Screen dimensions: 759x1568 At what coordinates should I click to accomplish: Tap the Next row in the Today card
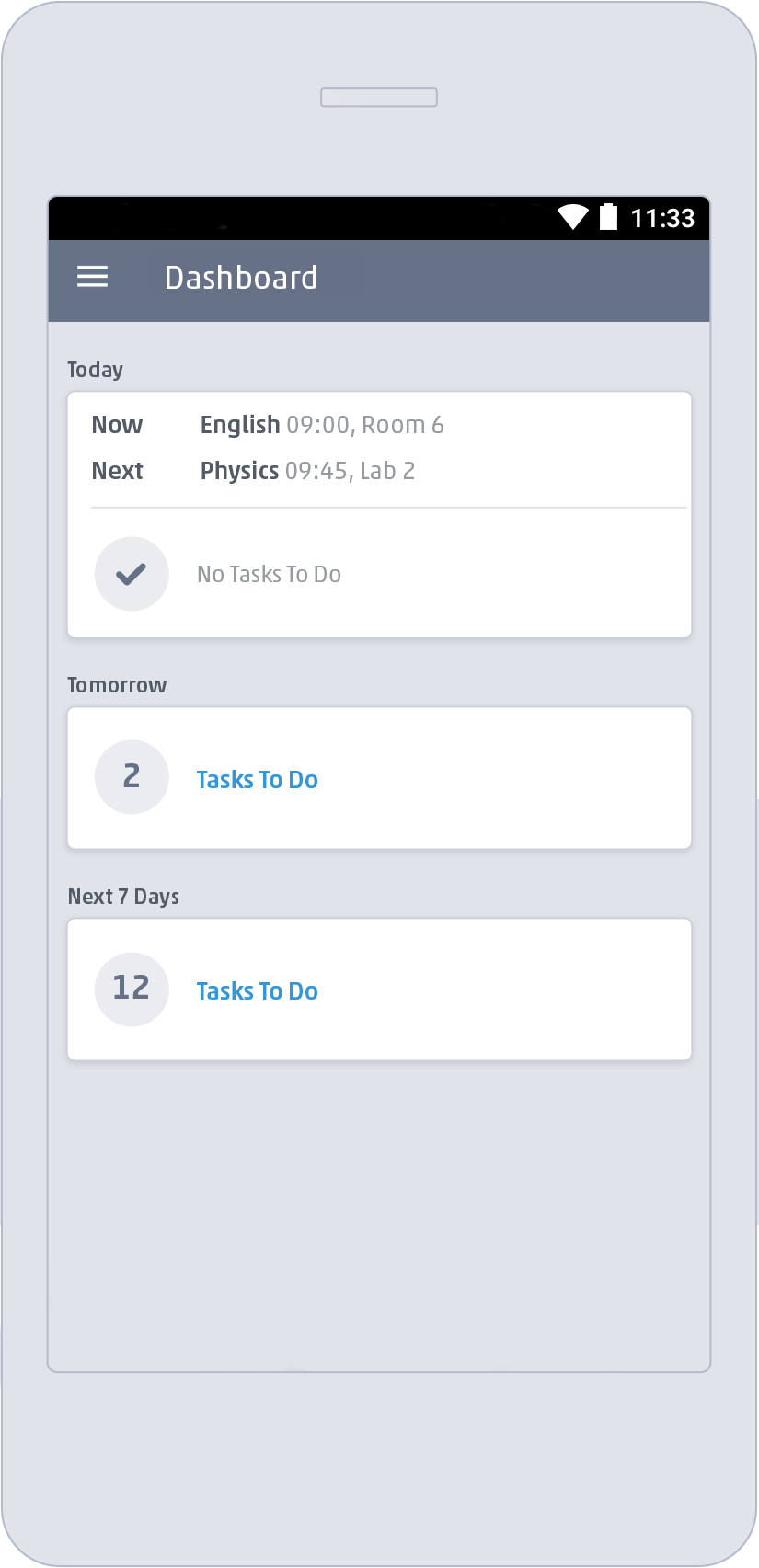[117, 470]
